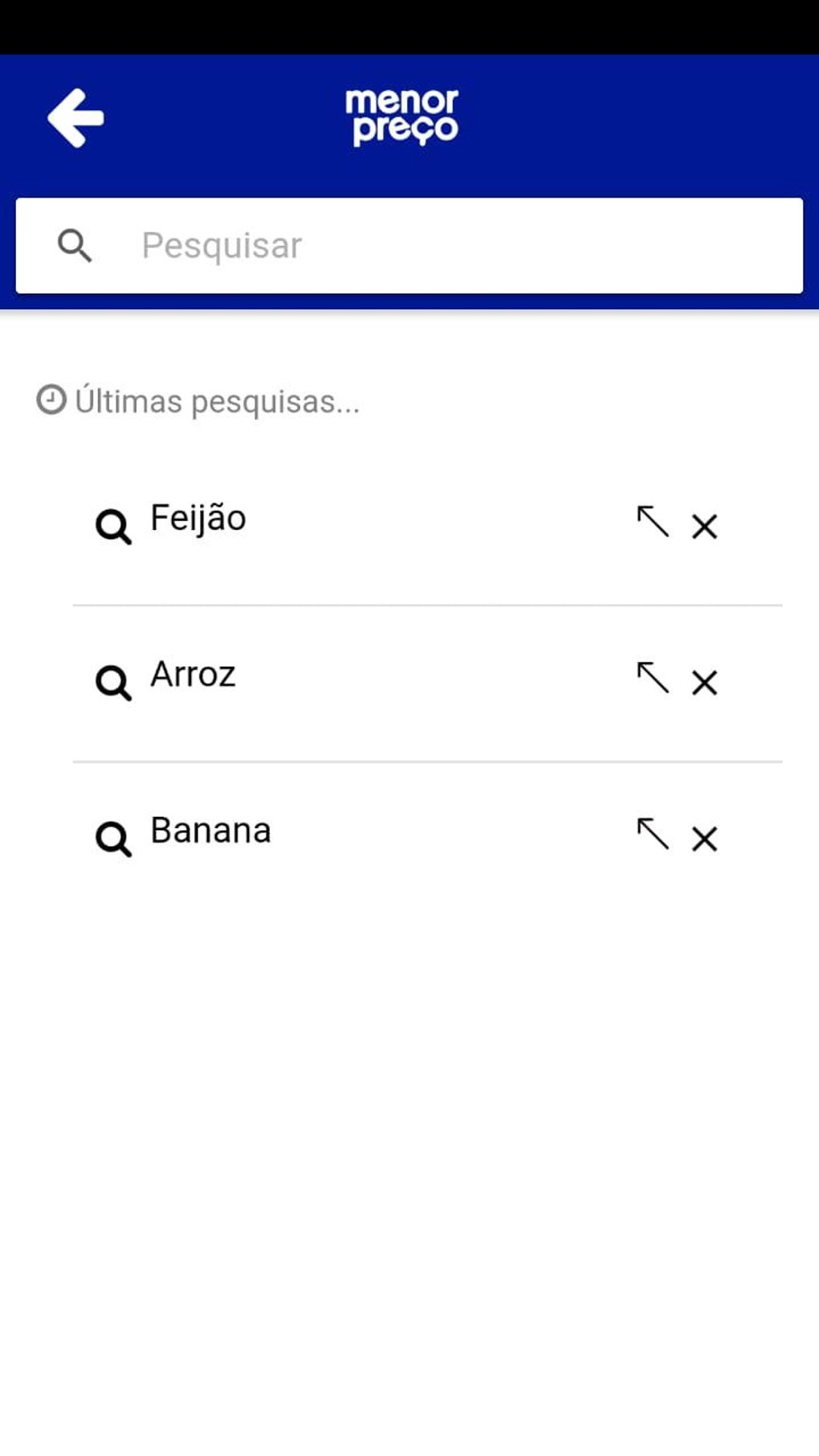The width and height of the screenshot is (819, 1456).
Task: Select the Arroz recent search
Action: pos(193,675)
